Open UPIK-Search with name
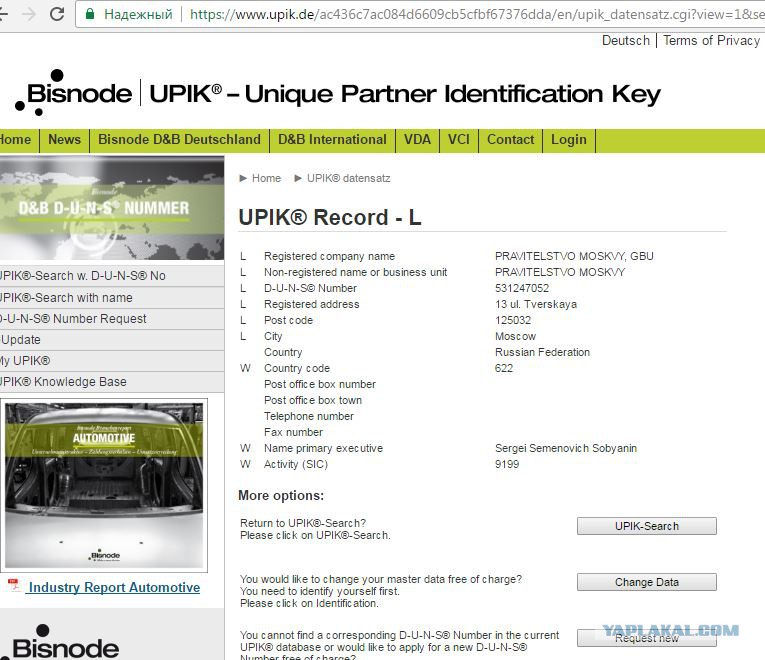This screenshot has width=765, height=660. coord(112,298)
